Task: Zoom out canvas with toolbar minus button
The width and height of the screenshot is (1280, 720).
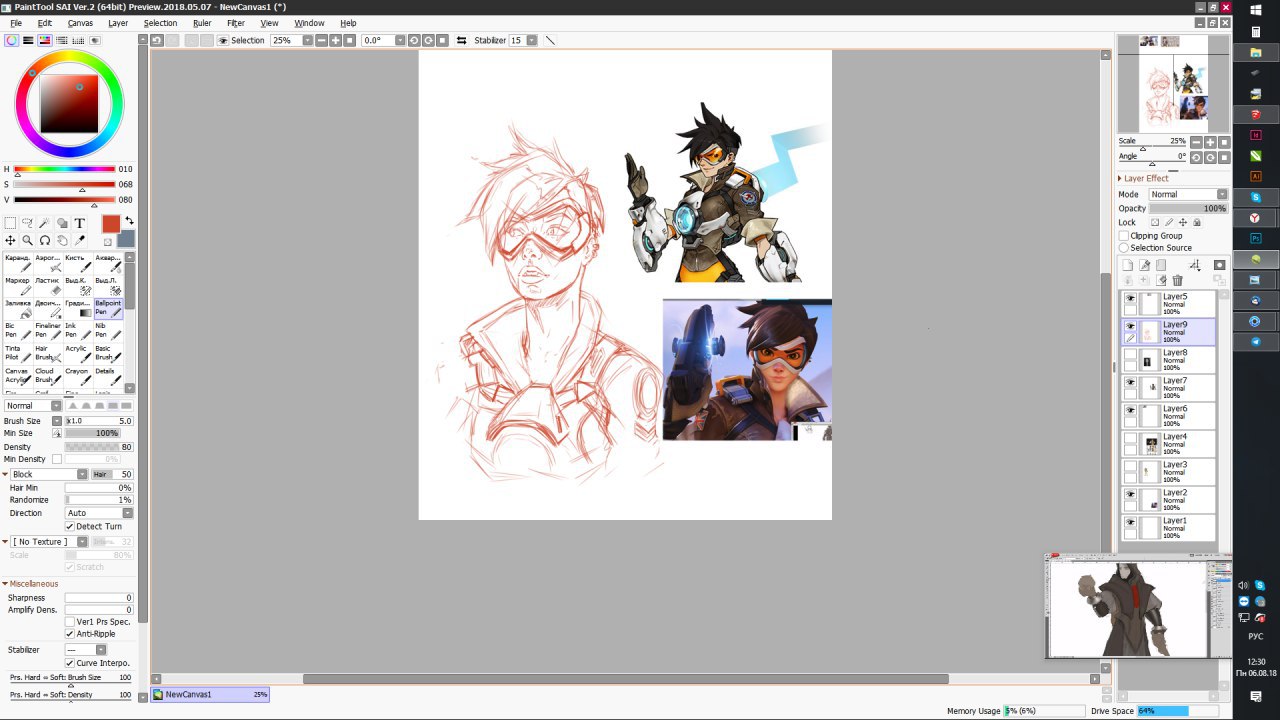Action: click(321, 40)
